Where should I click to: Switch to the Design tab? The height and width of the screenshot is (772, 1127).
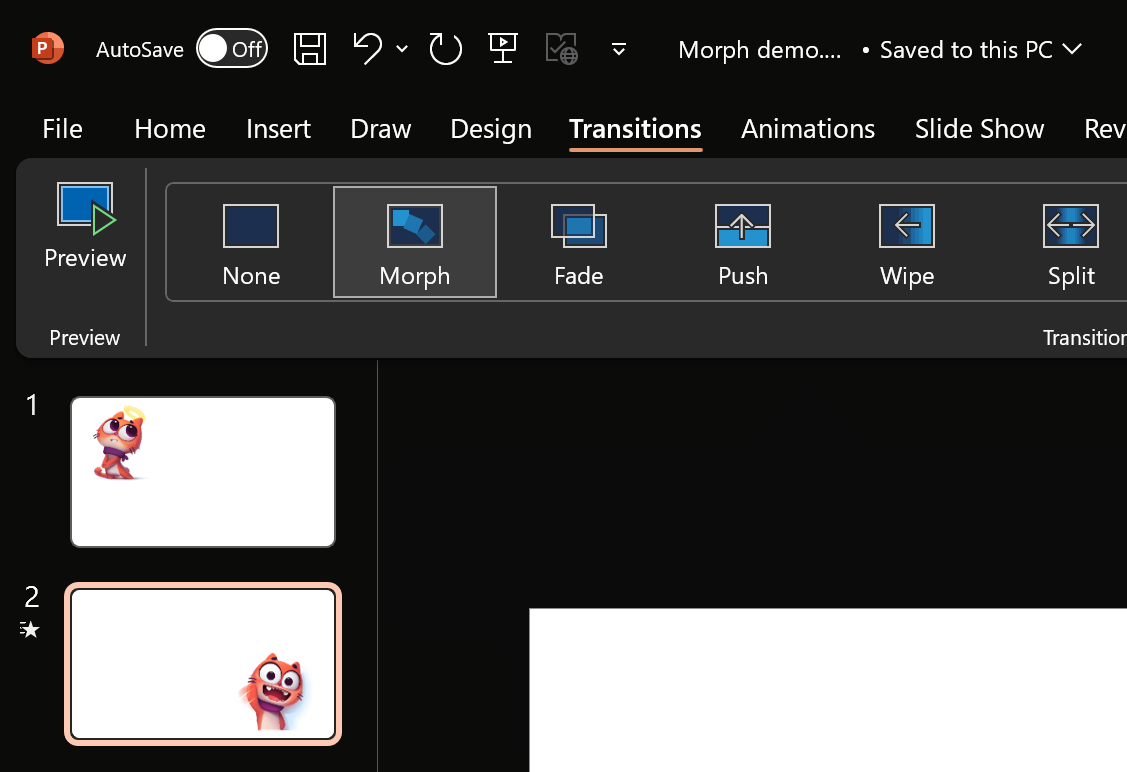pyautogui.click(x=491, y=129)
